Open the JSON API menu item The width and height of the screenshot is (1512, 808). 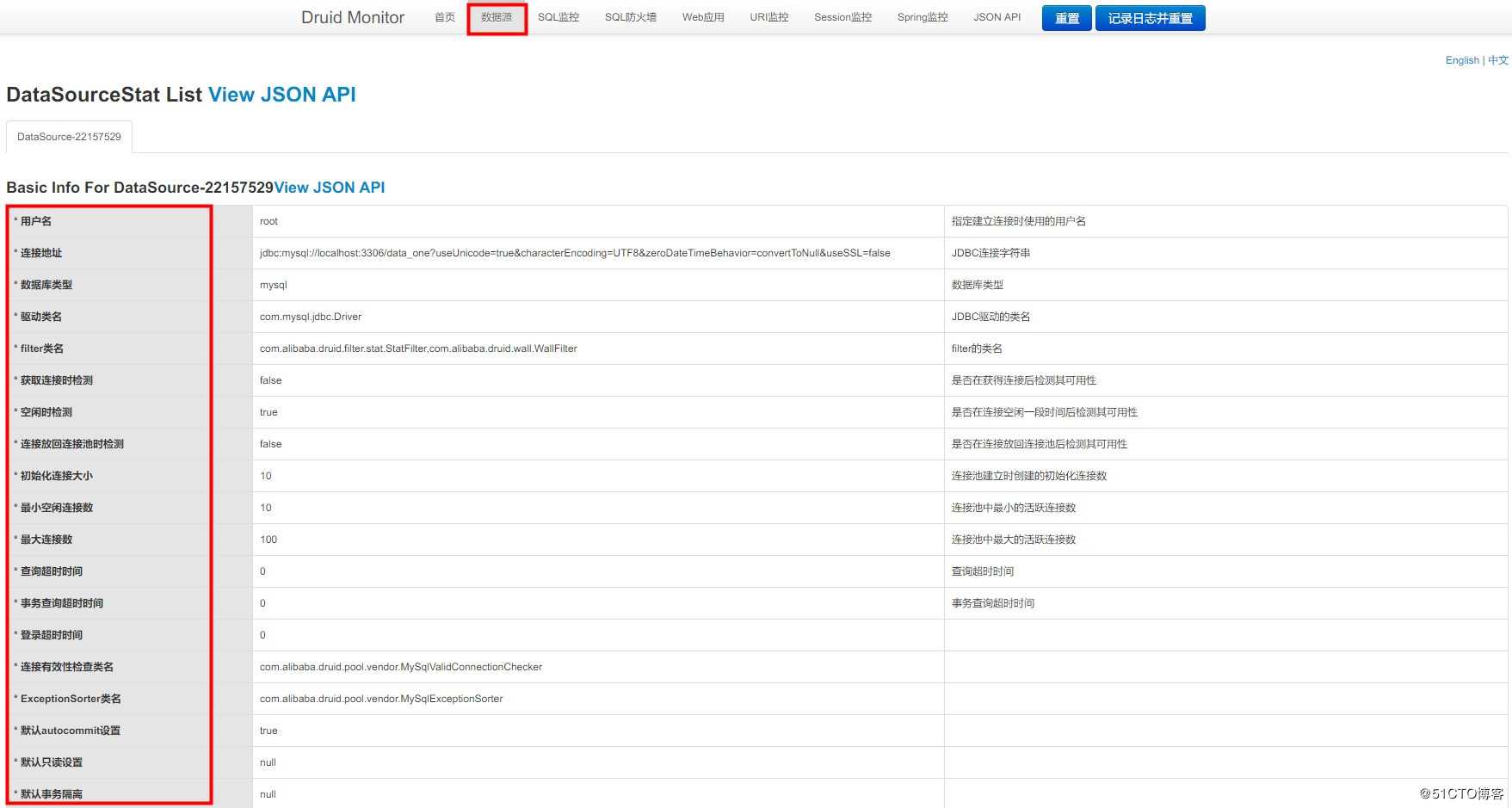point(997,17)
